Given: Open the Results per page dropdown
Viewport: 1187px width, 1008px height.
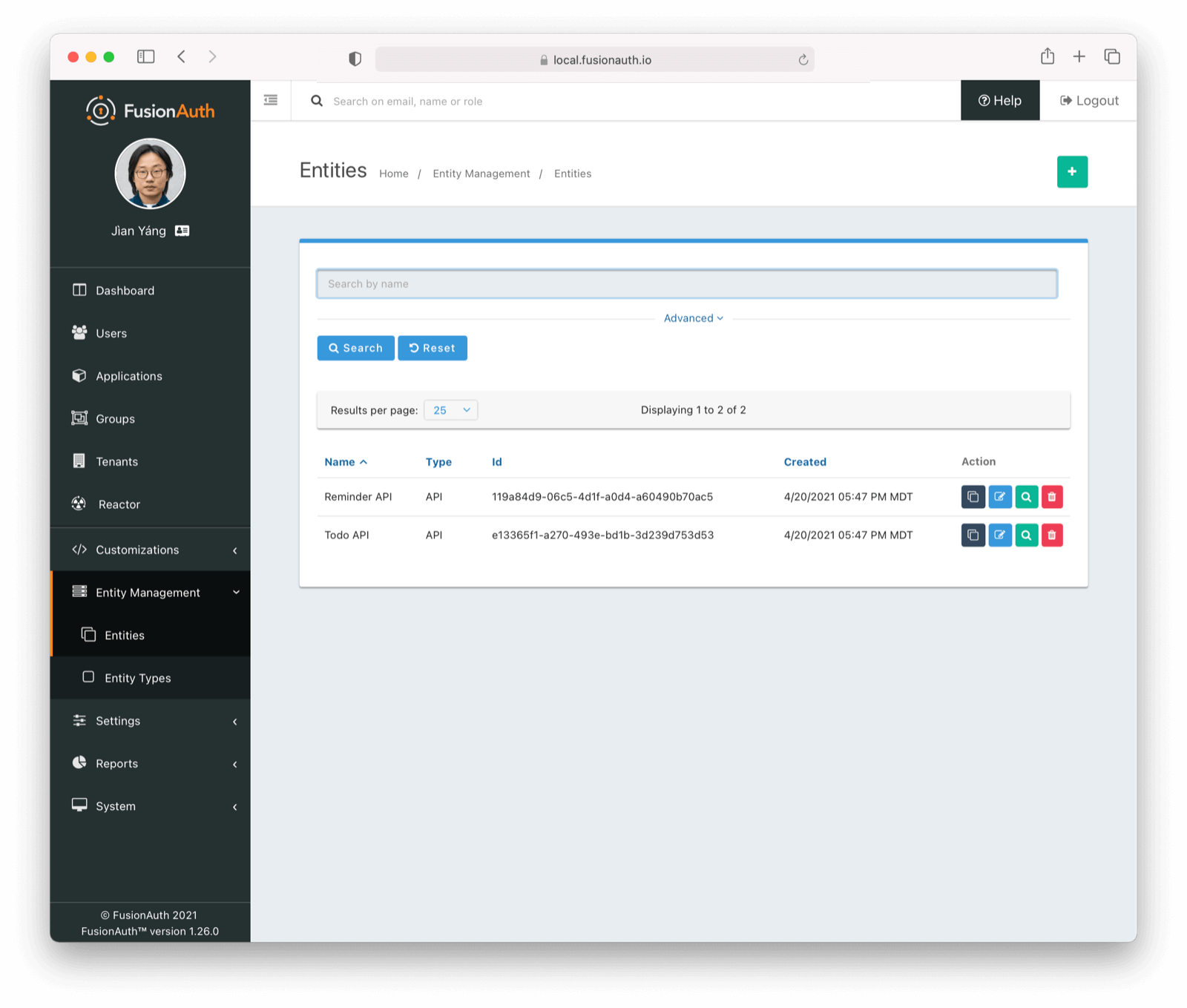Looking at the screenshot, I should tap(451, 410).
